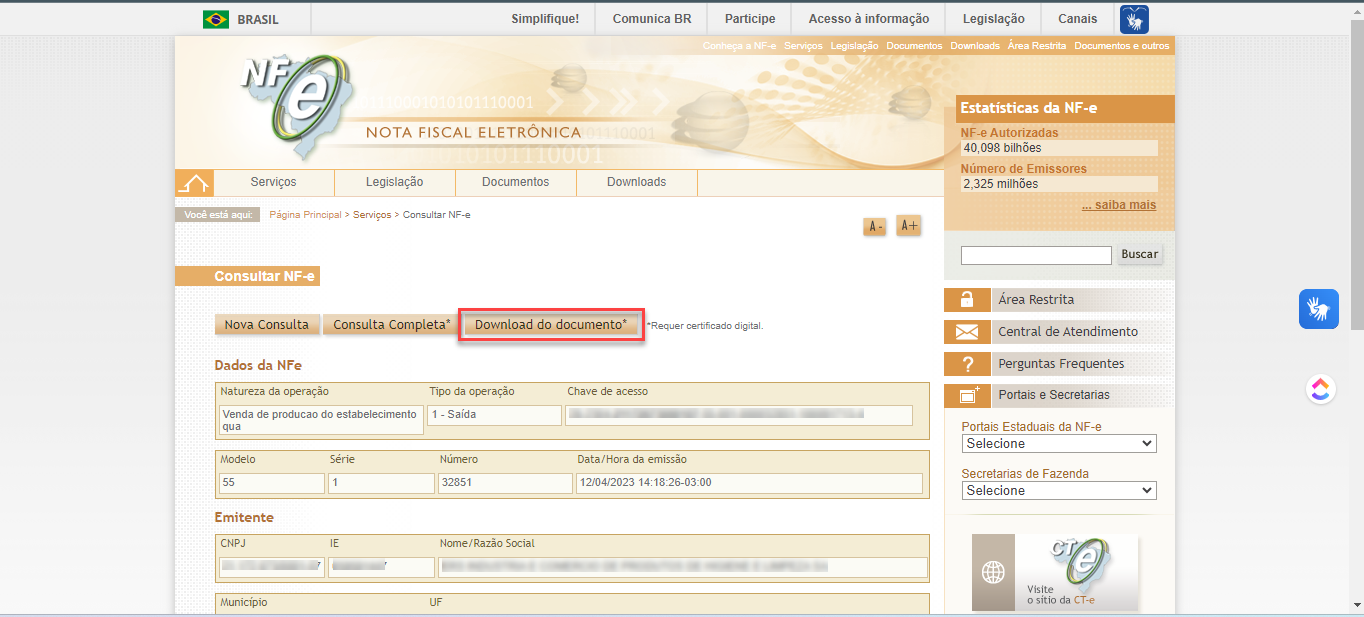Click Documentos link in top header

click(x=914, y=46)
